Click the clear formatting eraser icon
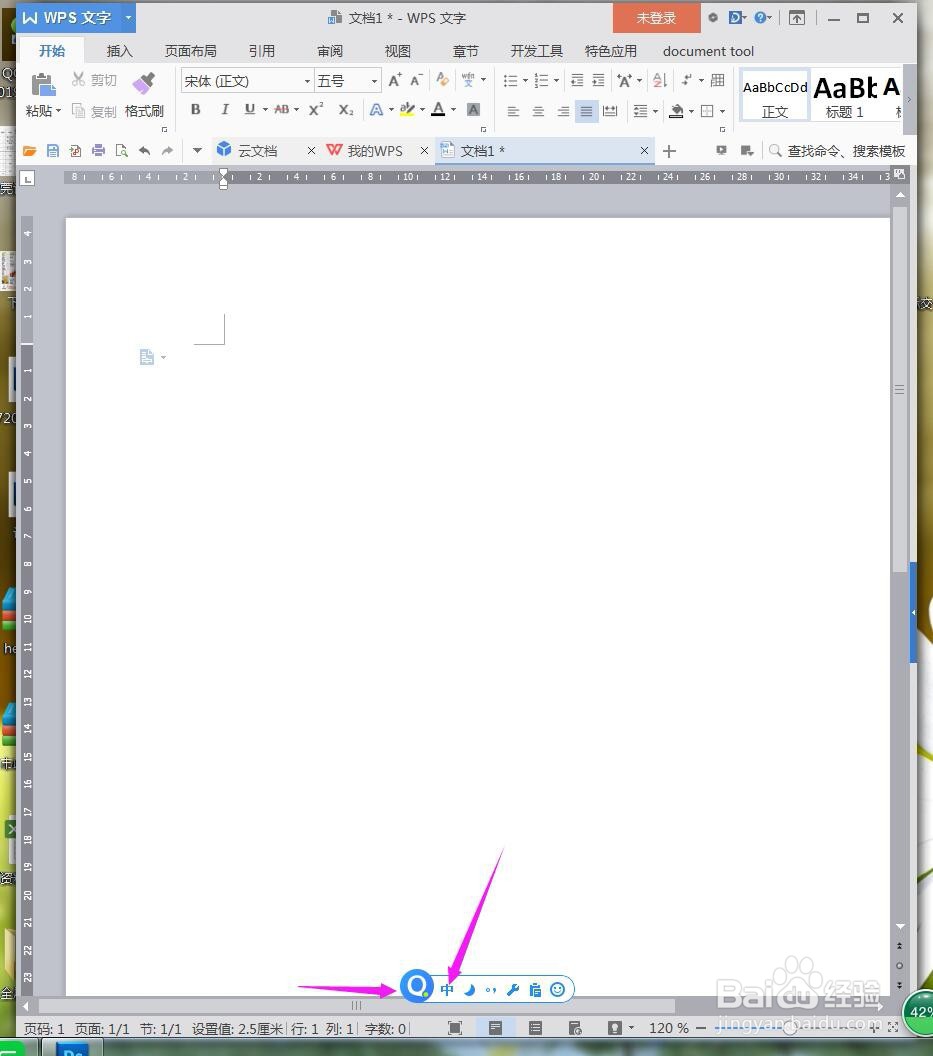Image resolution: width=933 pixels, height=1056 pixels. [443, 80]
